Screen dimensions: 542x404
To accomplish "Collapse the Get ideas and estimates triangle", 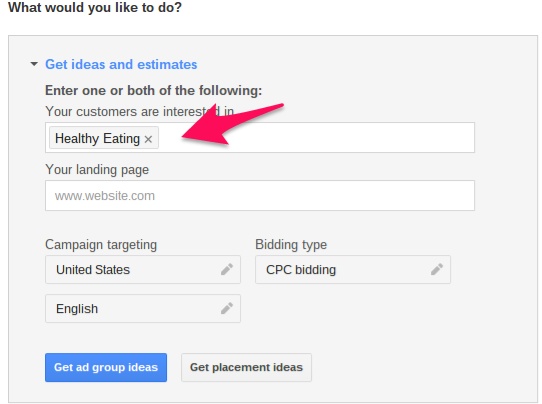I will (x=34, y=64).
